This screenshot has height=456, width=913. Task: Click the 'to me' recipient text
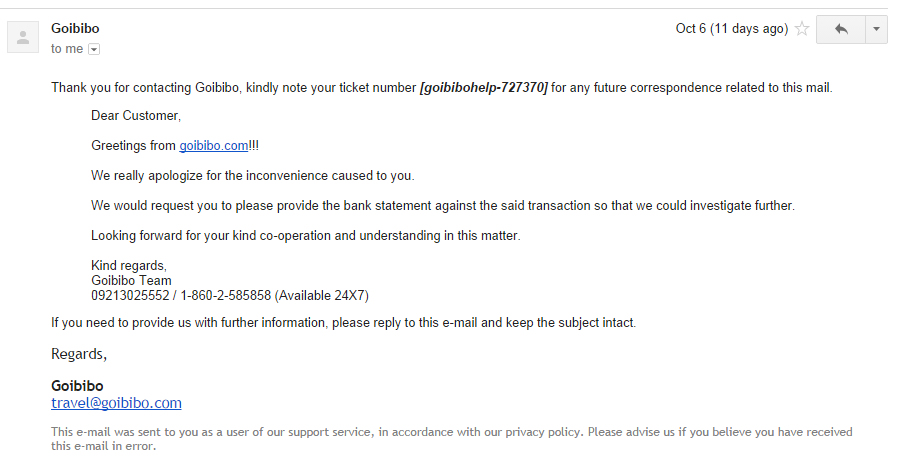click(67, 49)
